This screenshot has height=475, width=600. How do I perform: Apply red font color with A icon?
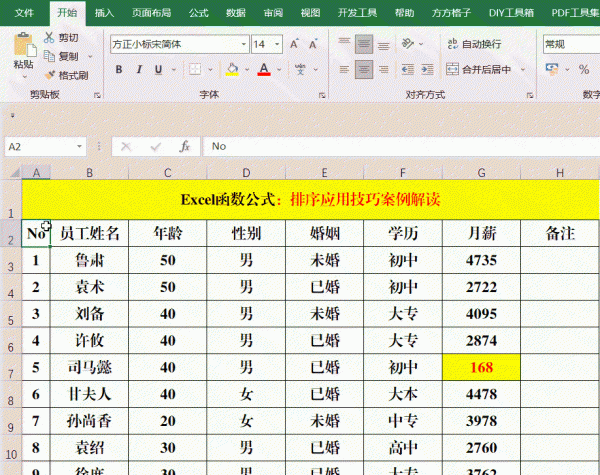pos(264,69)
